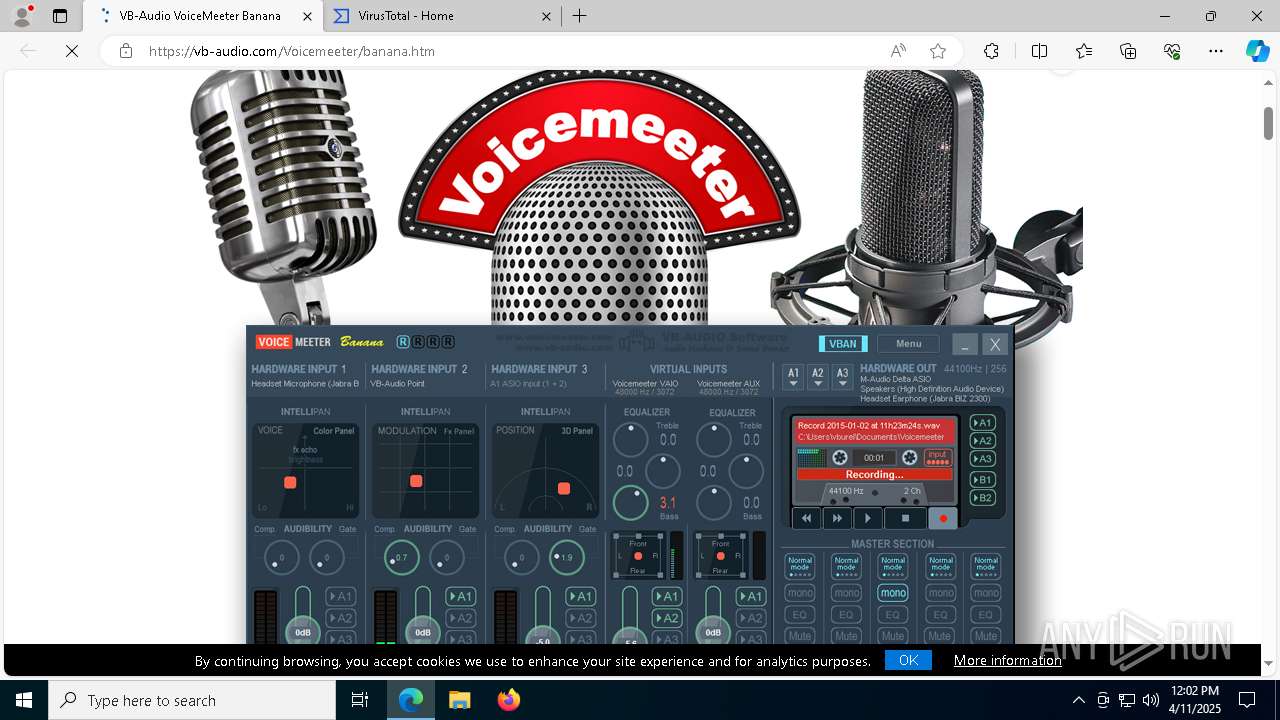The image size is (1280, 720).
Task: Open Menu button in Voicemeeter image
Action: (x=909, y=344)
